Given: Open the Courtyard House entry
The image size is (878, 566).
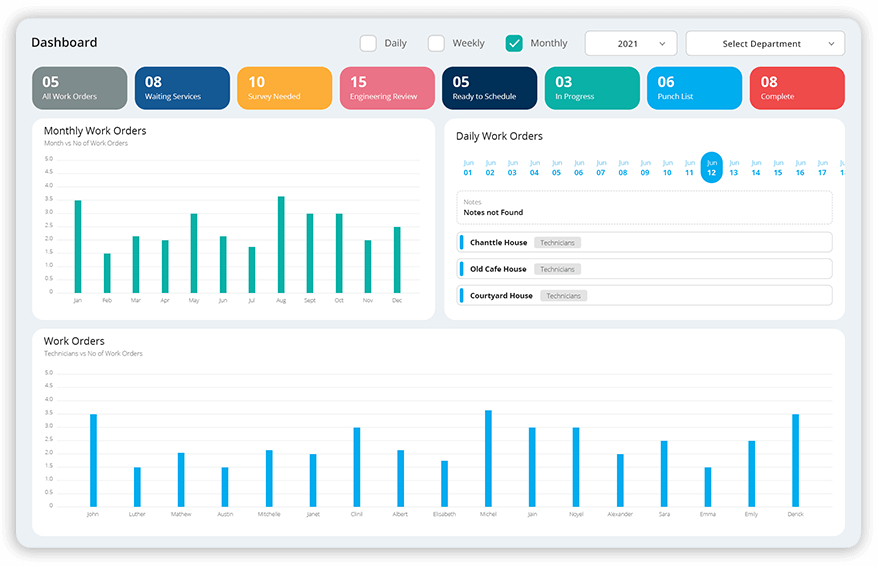Looking at the screenshot, I should coord(501,296).
